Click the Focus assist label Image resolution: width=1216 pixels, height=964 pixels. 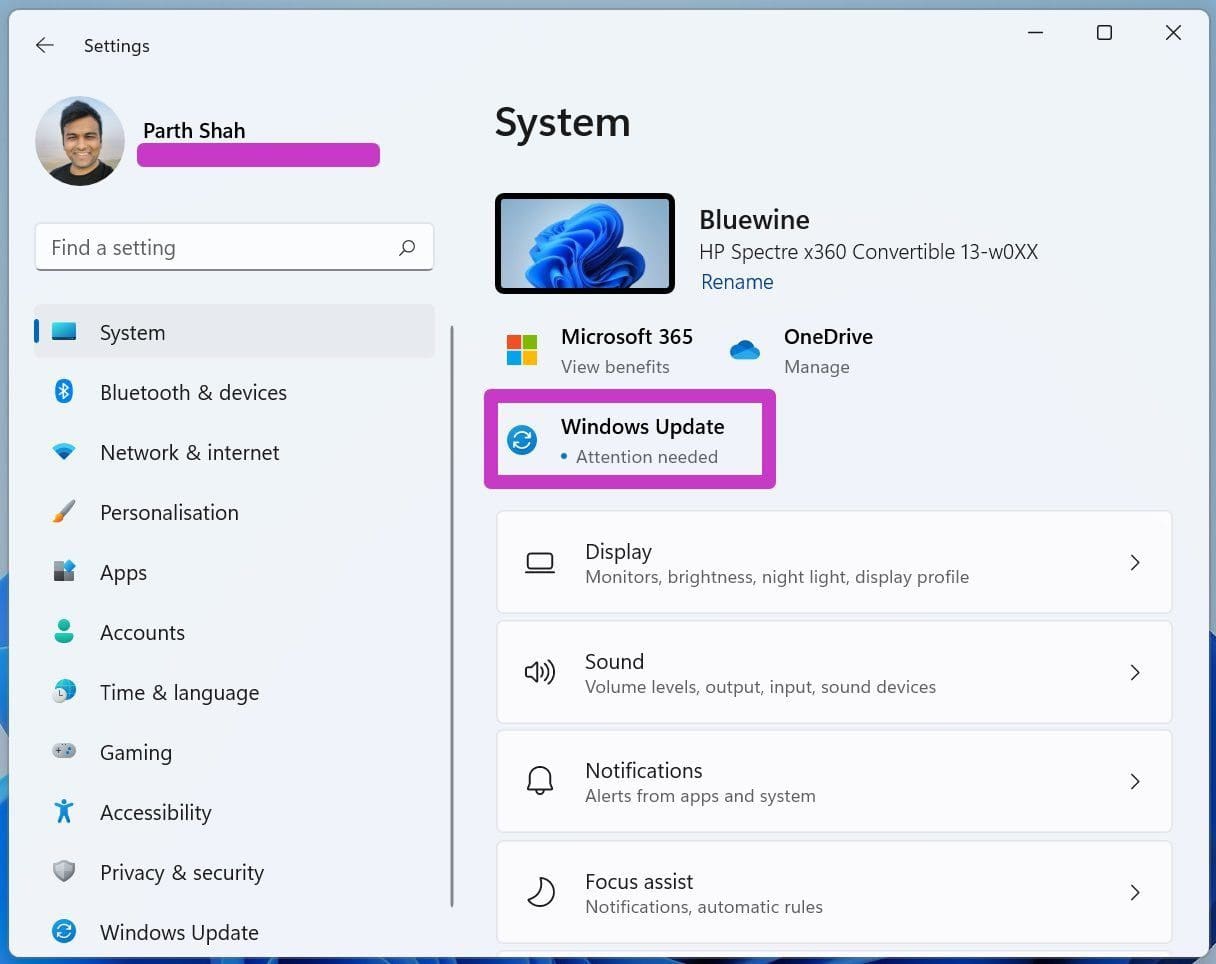(x=639, y=881)
